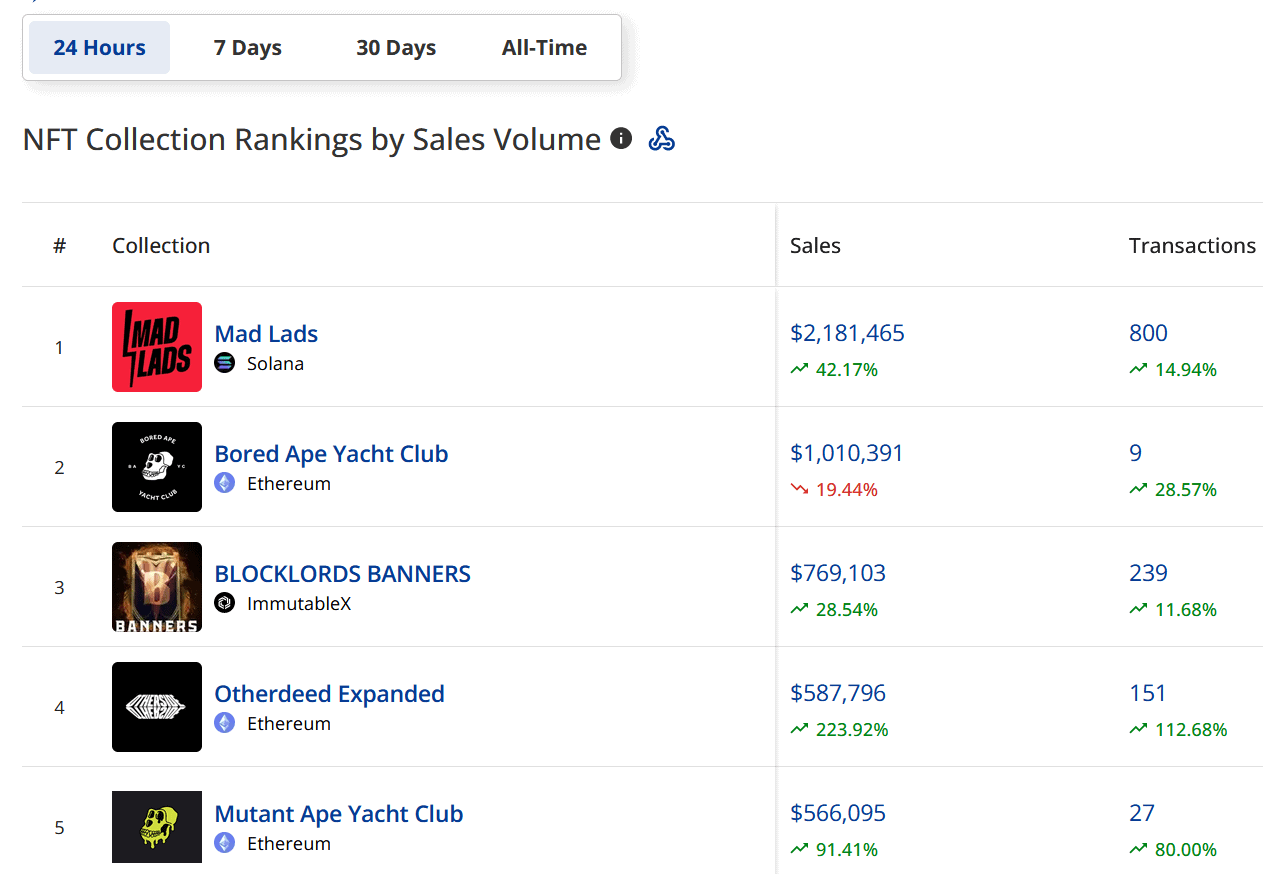The height and width of the screenshot is (874, 1263).
Task: Click the Solana label under Mad Lads
Action: pyautogui.click(x=275, y=363)
